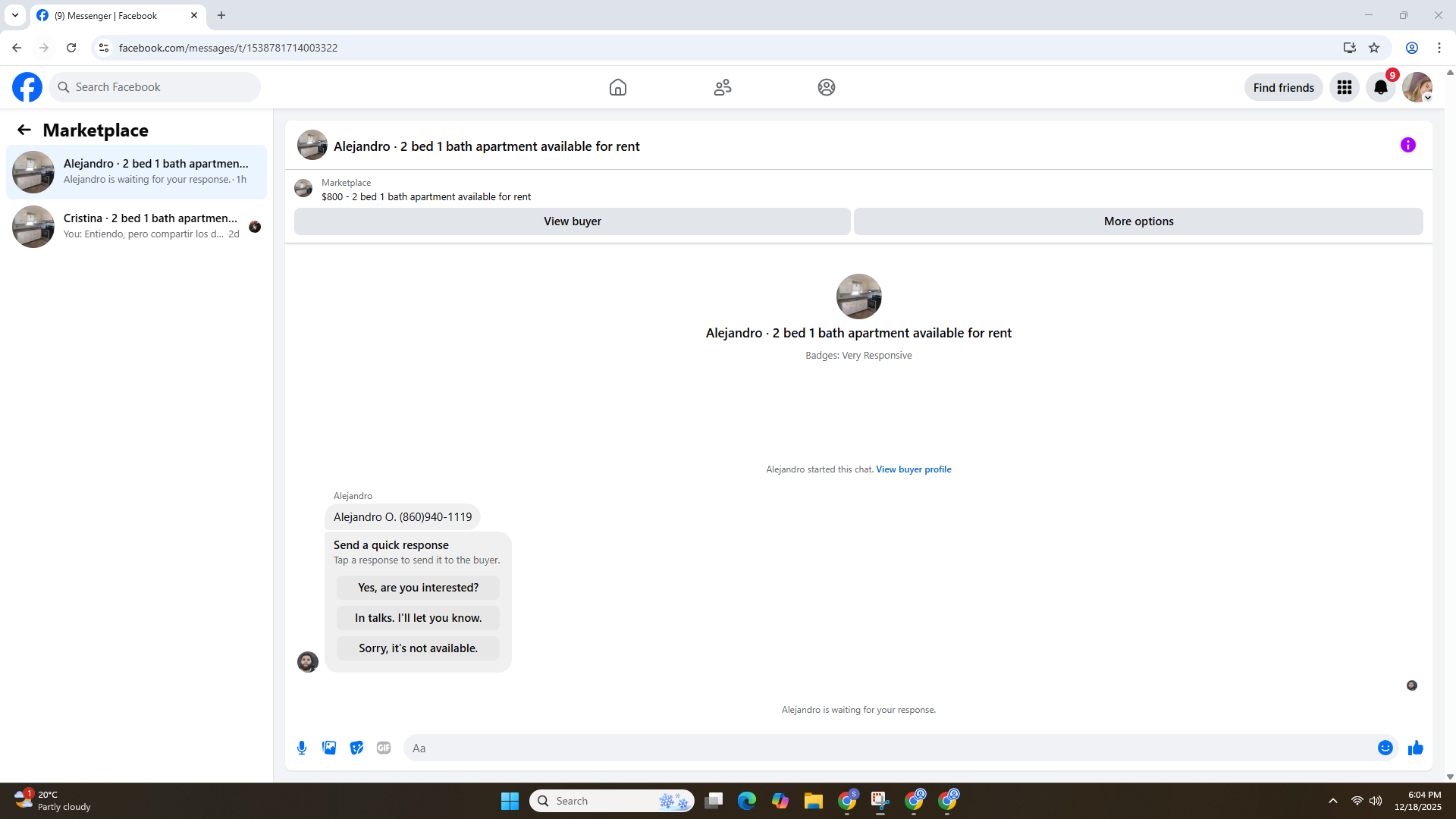Image resolution: width=1456 pixels, height=819 pixels.
Task: Click the message "Alejandro O. (860)940-1119"
Action: click(403, 517)
